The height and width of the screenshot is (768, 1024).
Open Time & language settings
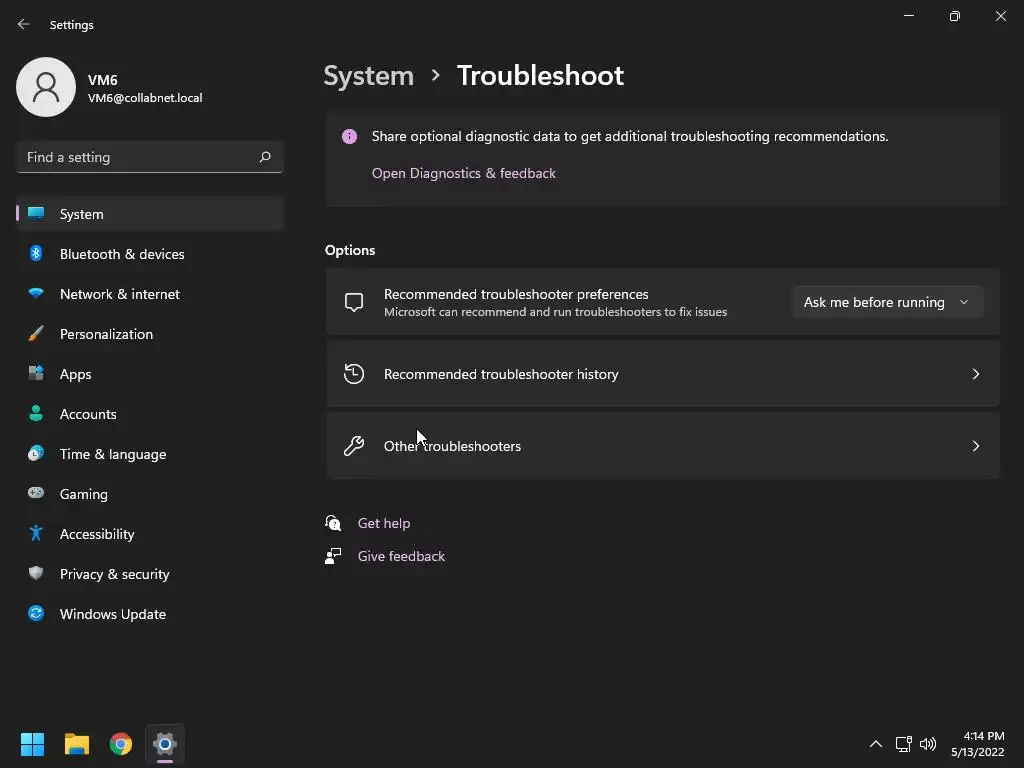[x=113, y=454]
